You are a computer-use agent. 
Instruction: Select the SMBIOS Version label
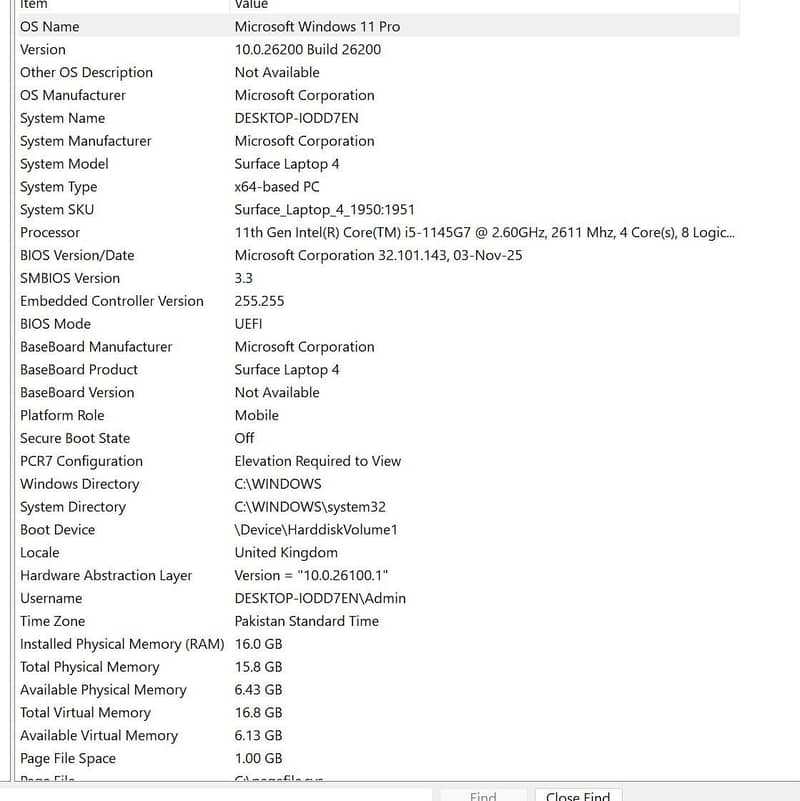point(70,278)
